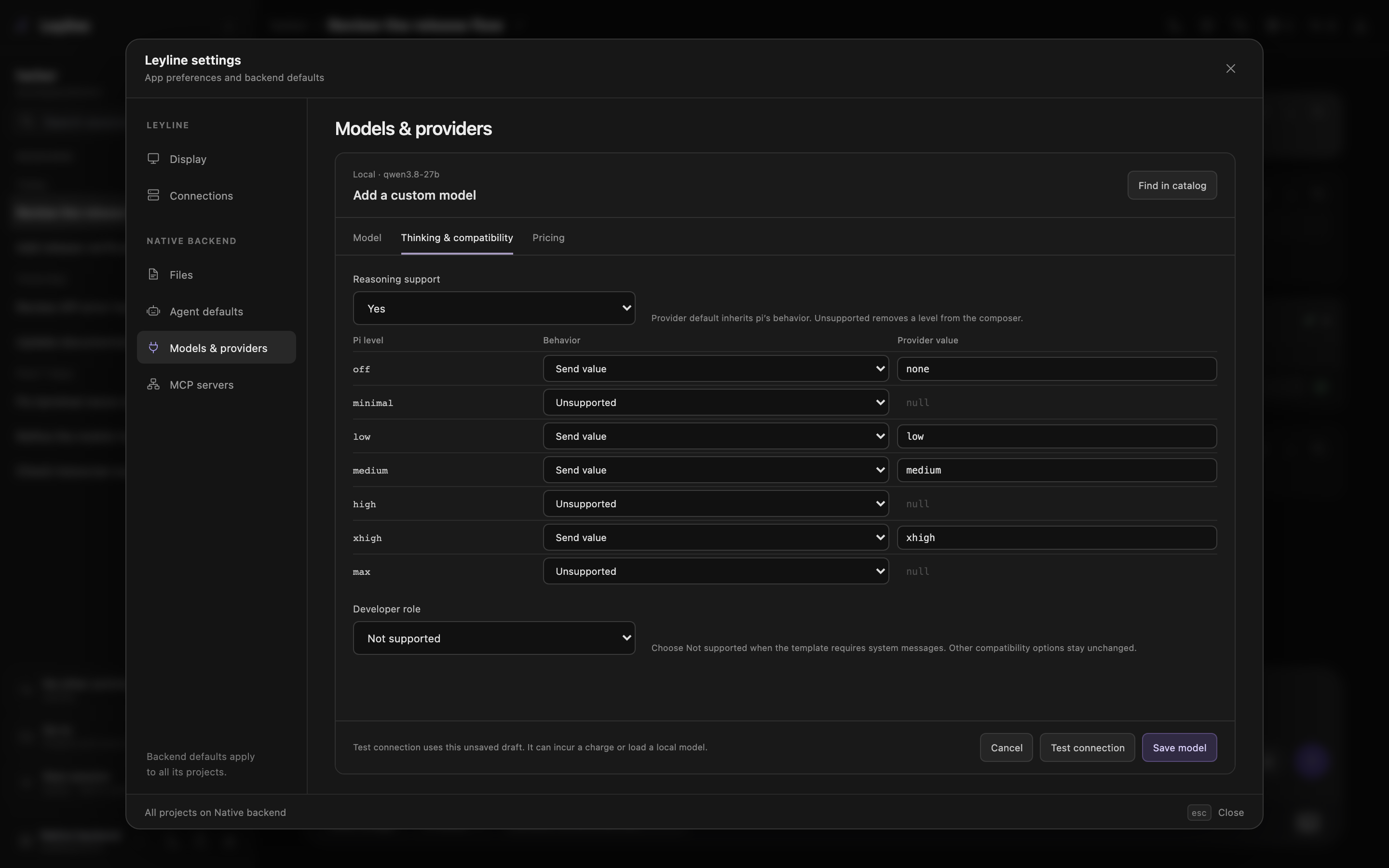This screenshot has height=868, width=1389.
Task: Edit provider value field containing none
Action: tap(1057, 368)
